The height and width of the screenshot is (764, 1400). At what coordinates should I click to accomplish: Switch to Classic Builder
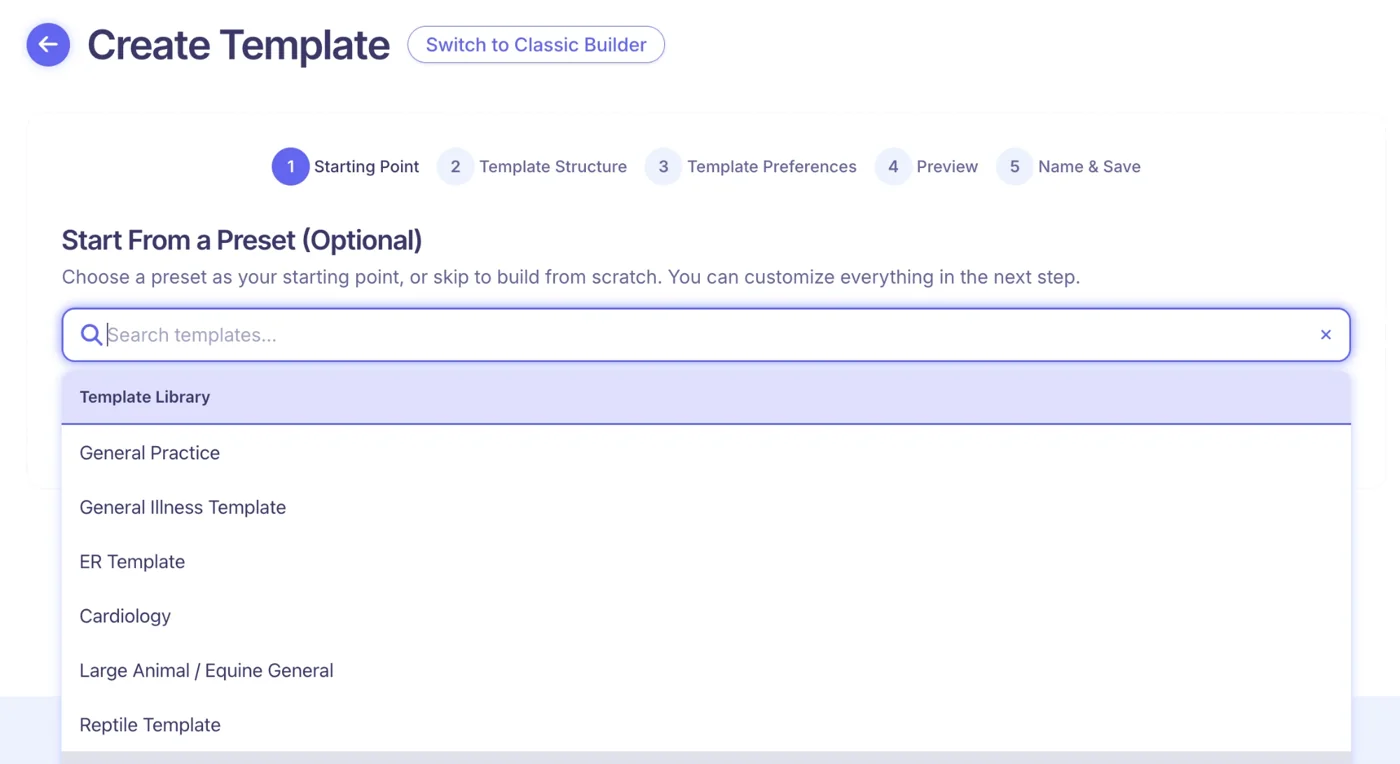(x=536, y=45)
